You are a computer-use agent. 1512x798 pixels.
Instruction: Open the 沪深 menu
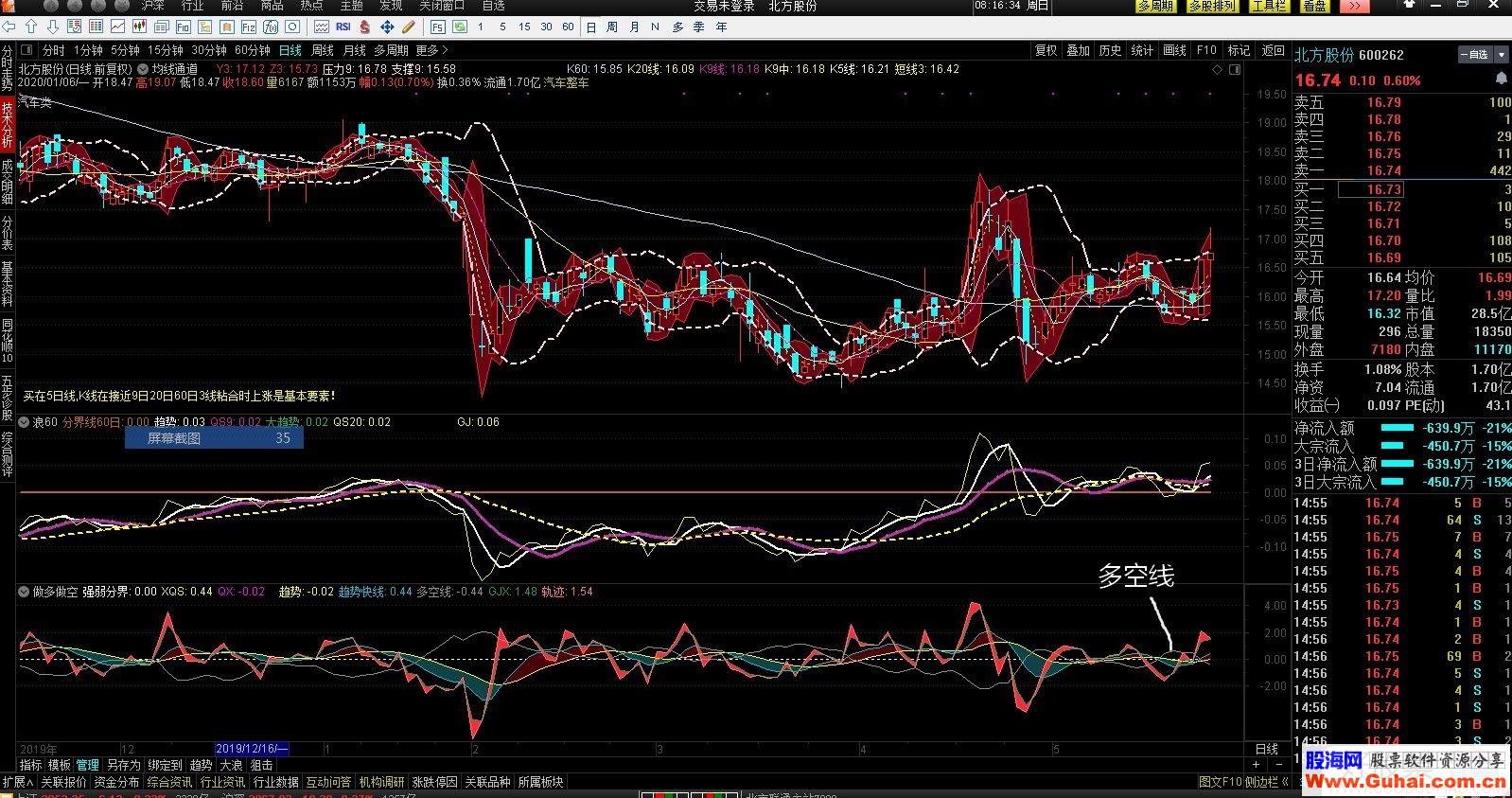pos(152,6)
